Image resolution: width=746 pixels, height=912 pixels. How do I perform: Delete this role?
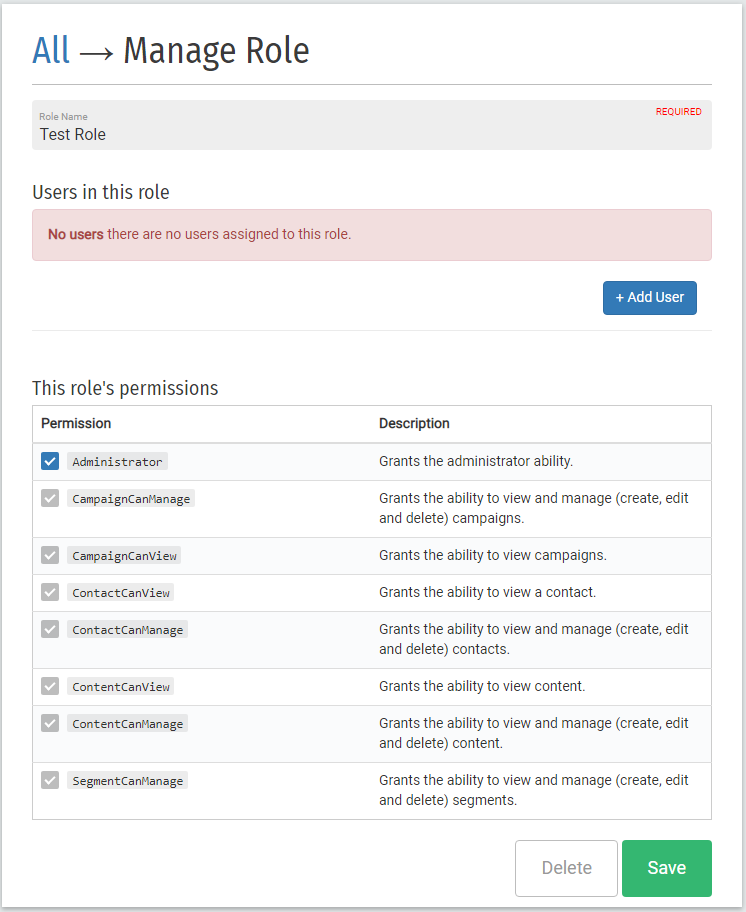coord(566,868)
